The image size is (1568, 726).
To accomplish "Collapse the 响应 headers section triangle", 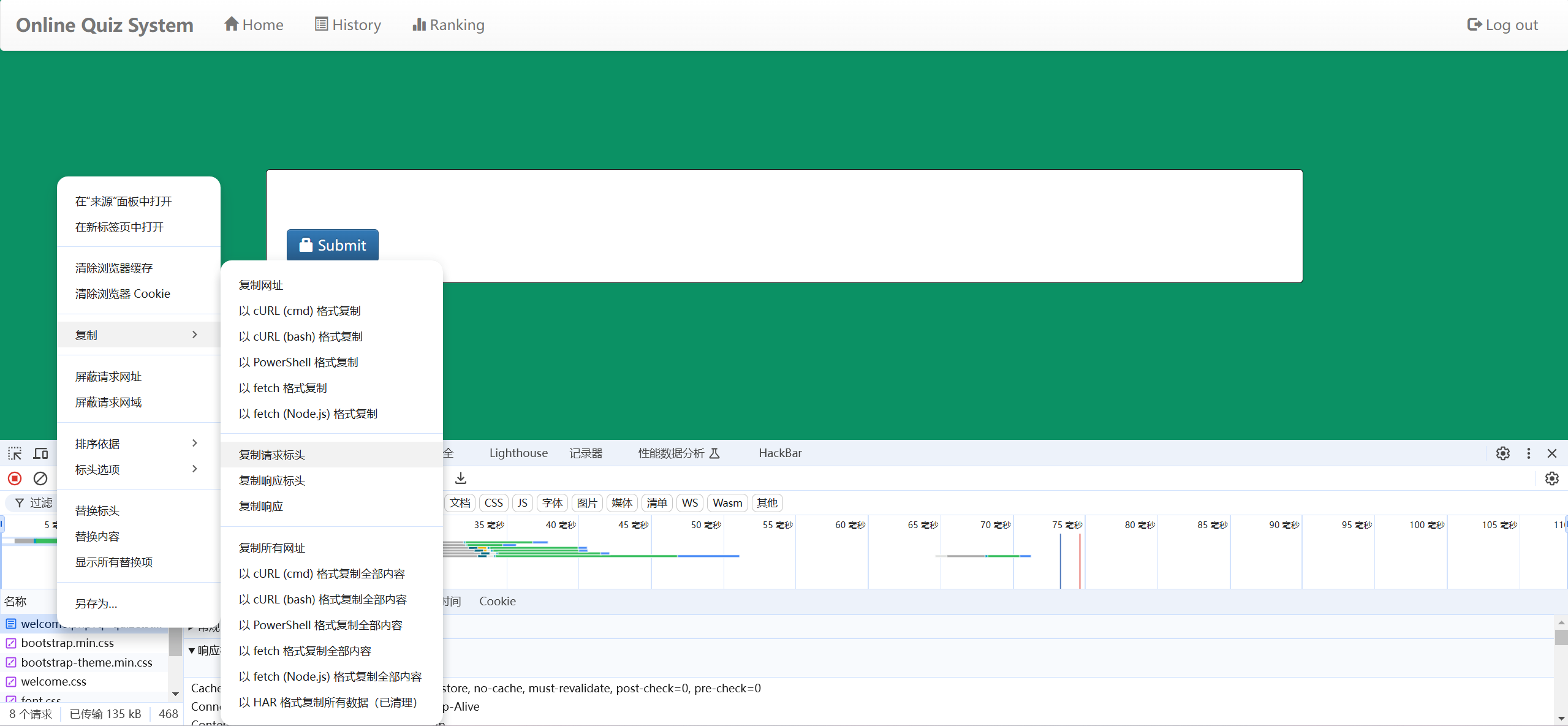I will coord(192,651).
